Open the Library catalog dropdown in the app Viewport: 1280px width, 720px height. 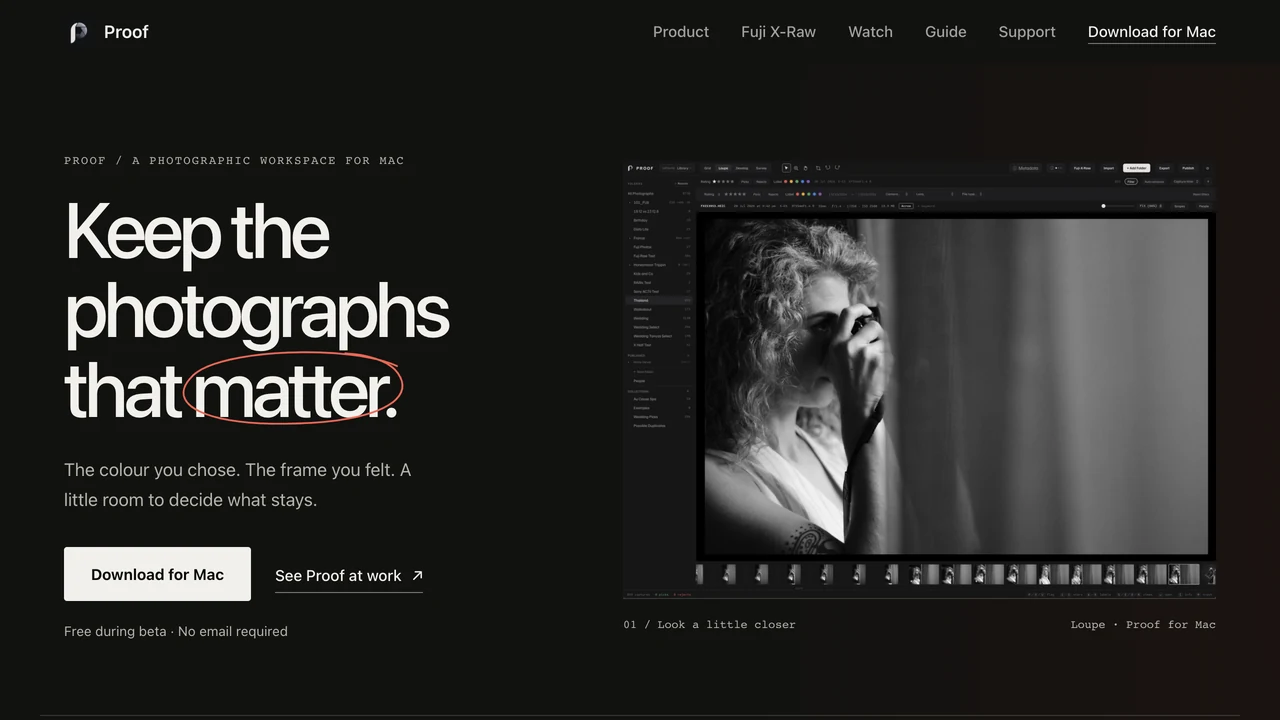click(x=677, y=168)
